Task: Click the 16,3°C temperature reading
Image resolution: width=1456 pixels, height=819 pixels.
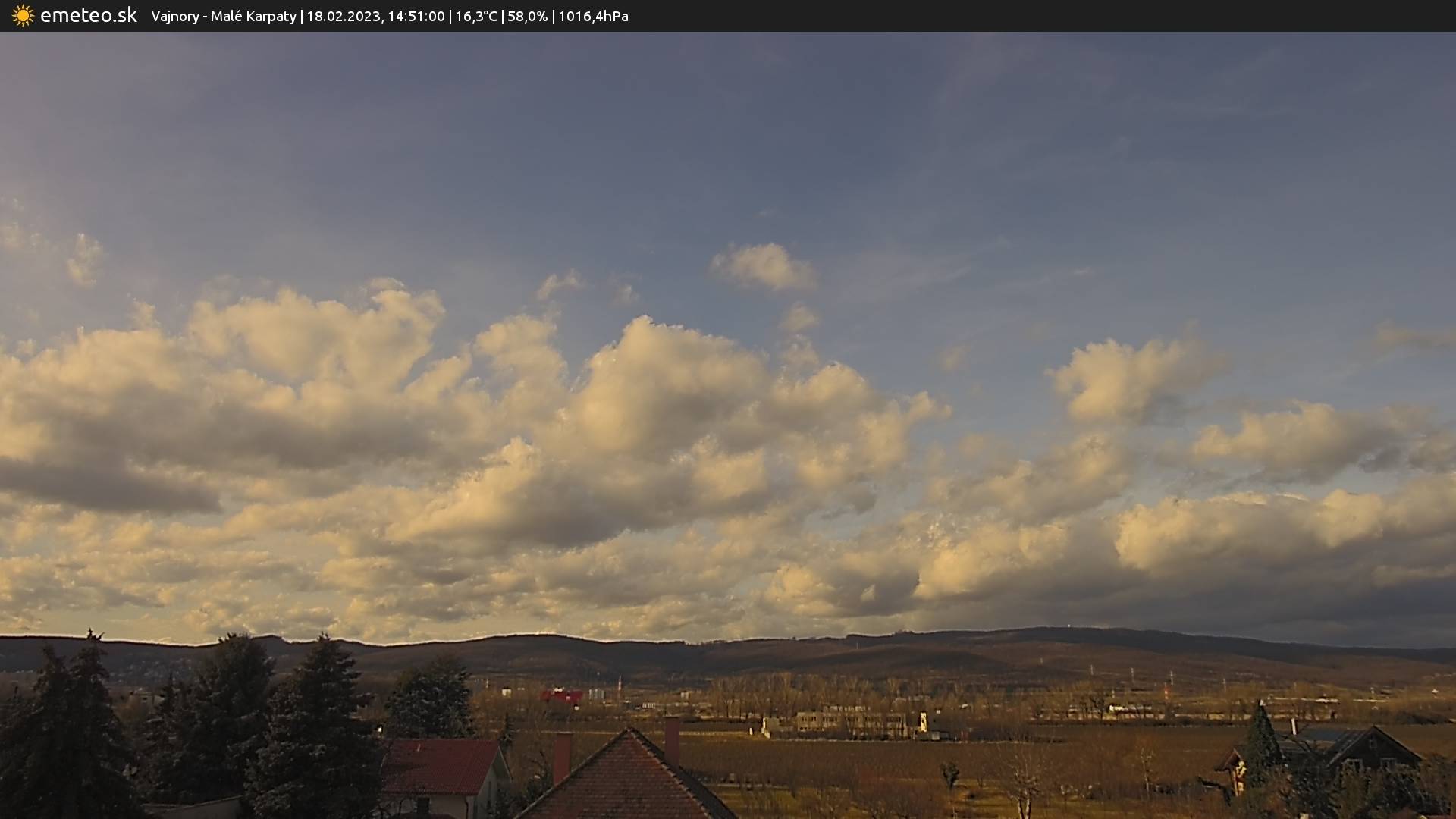Action: tap(475, 17)
